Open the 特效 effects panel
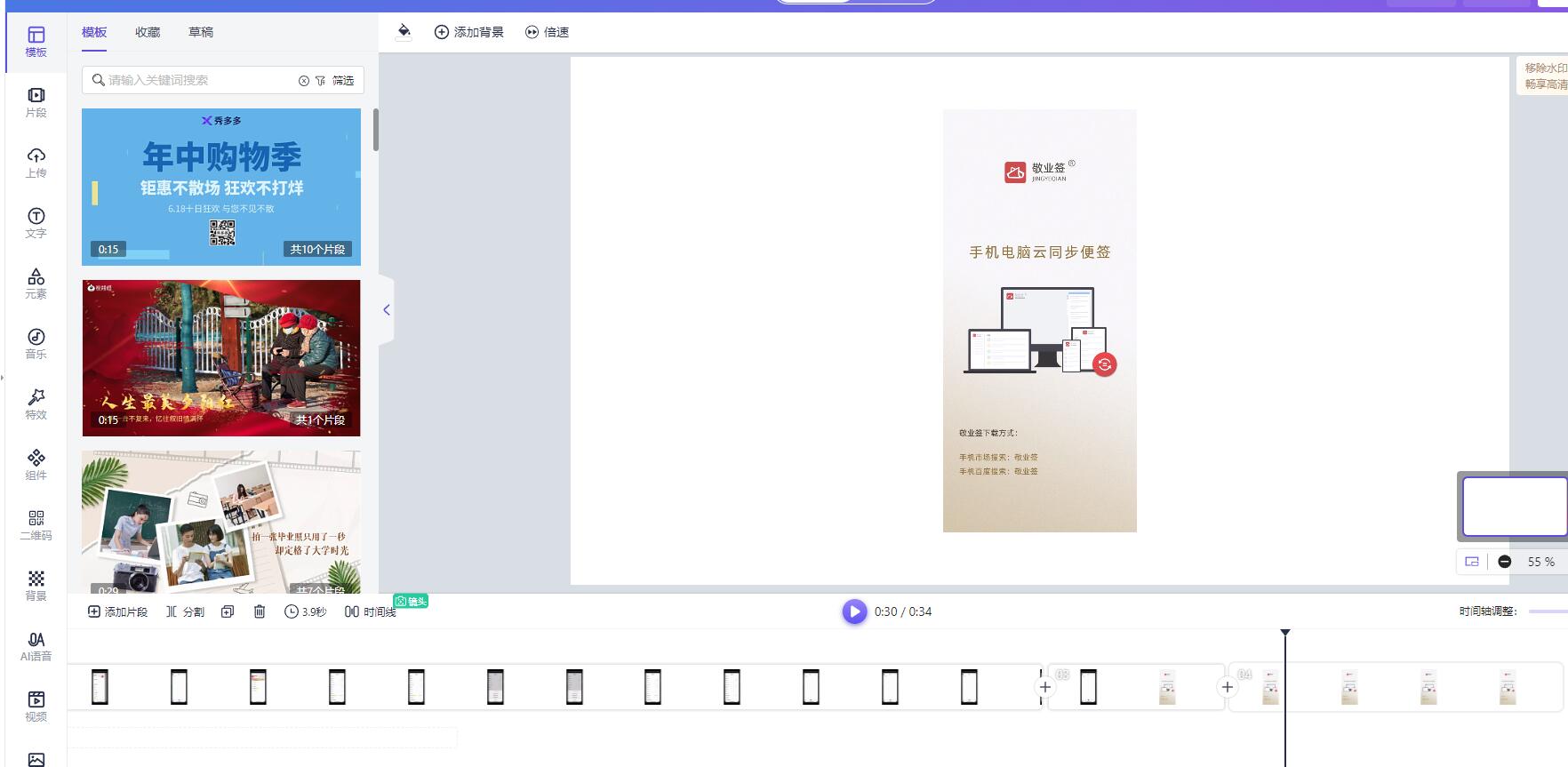The width and height of the screenshot is (1568, 767). click(x=36, y=404)
